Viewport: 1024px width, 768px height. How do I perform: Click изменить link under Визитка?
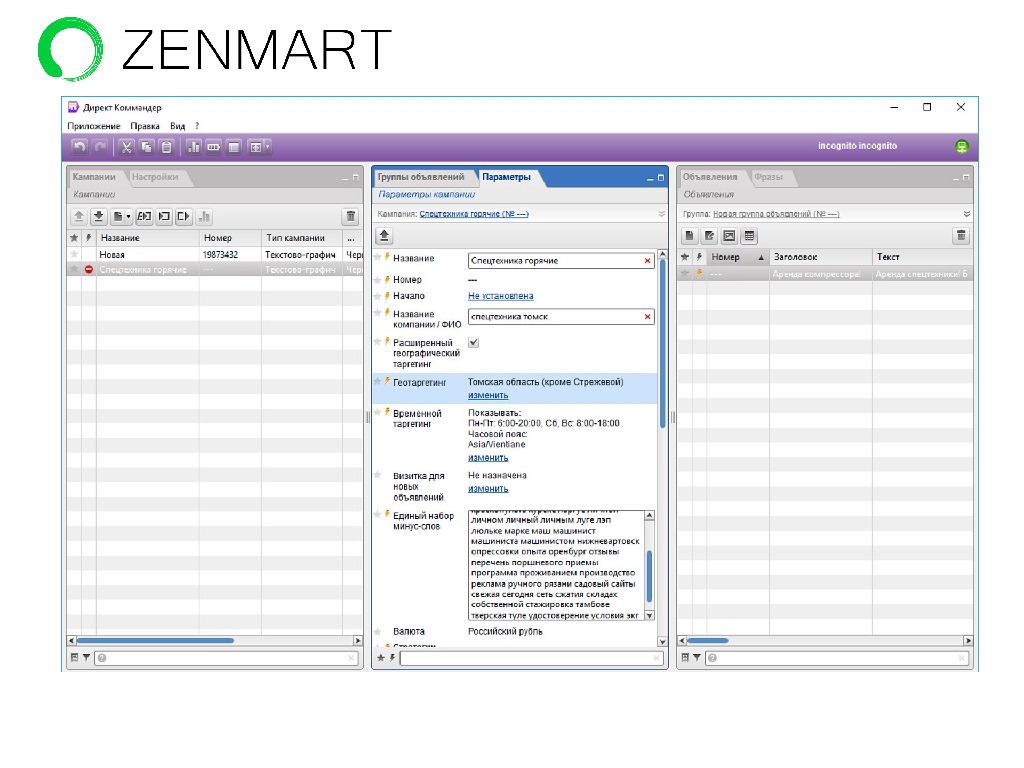(488, 488)
